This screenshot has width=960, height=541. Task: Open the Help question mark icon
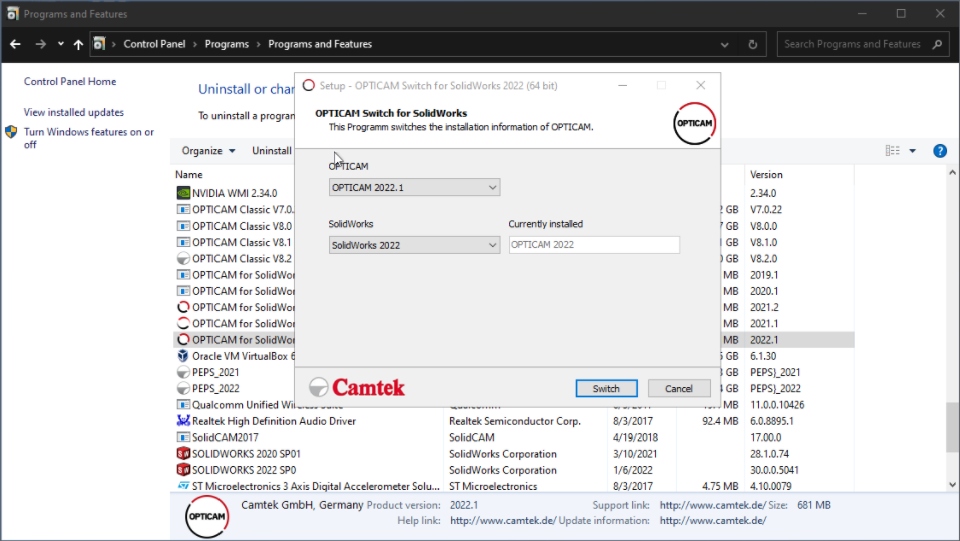tap(940, 151)
